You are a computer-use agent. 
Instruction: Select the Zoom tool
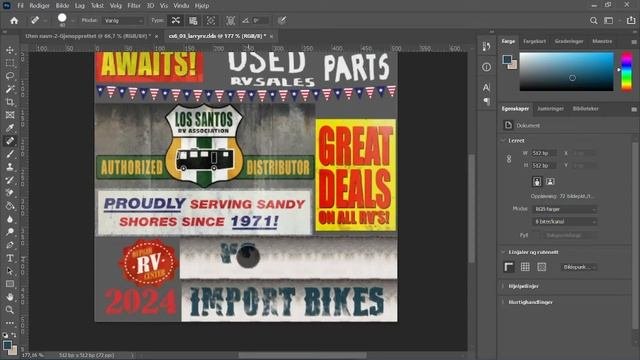point(10,310)
